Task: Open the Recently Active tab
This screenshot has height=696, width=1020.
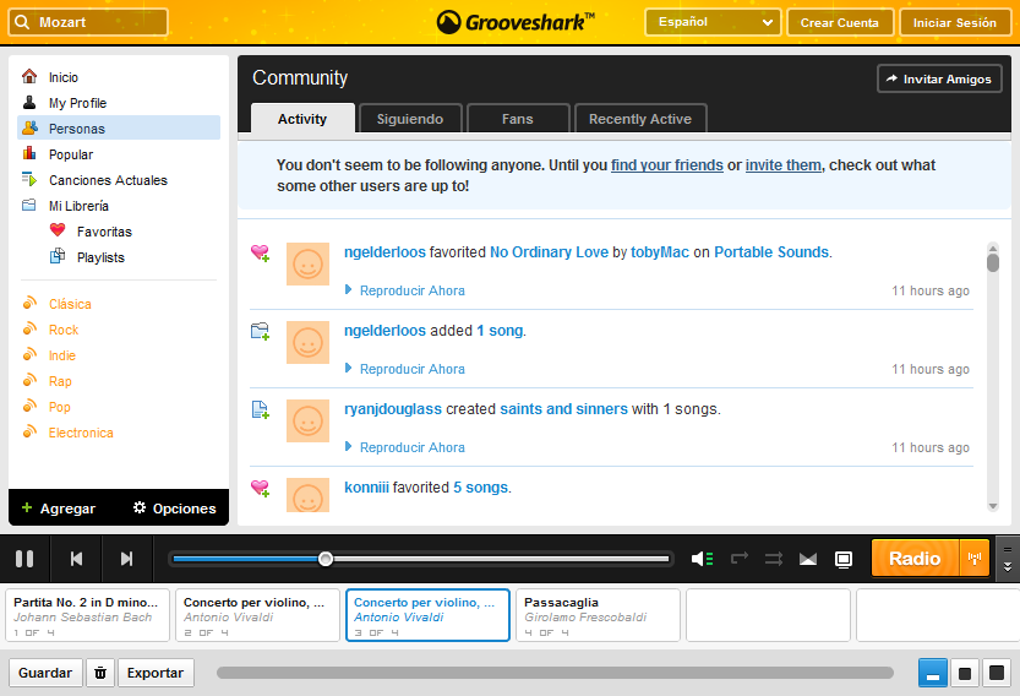Action: [640, 118]
